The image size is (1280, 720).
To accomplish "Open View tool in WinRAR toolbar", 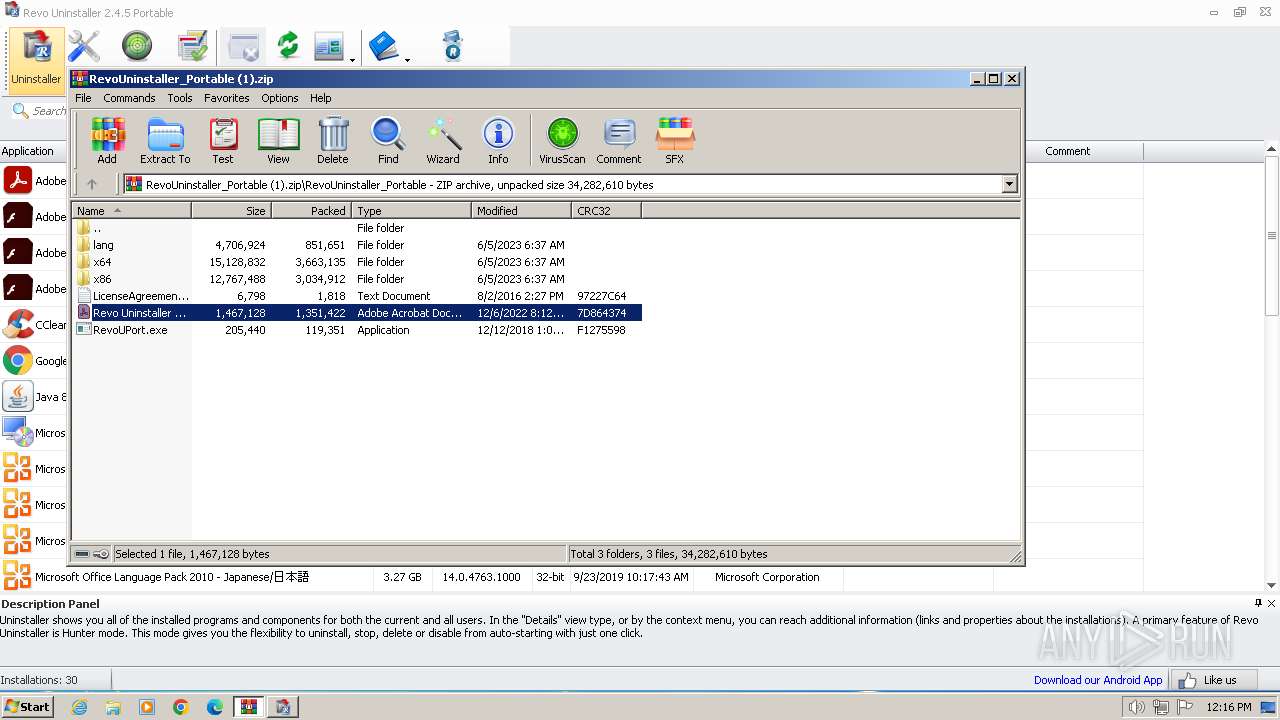I will [x=278, y=140].
